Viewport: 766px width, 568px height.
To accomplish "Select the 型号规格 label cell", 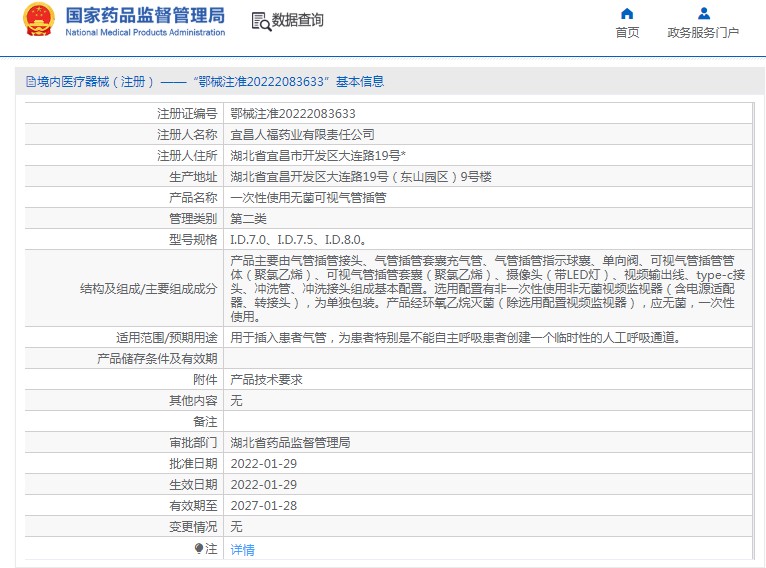I will coord(193,239).
